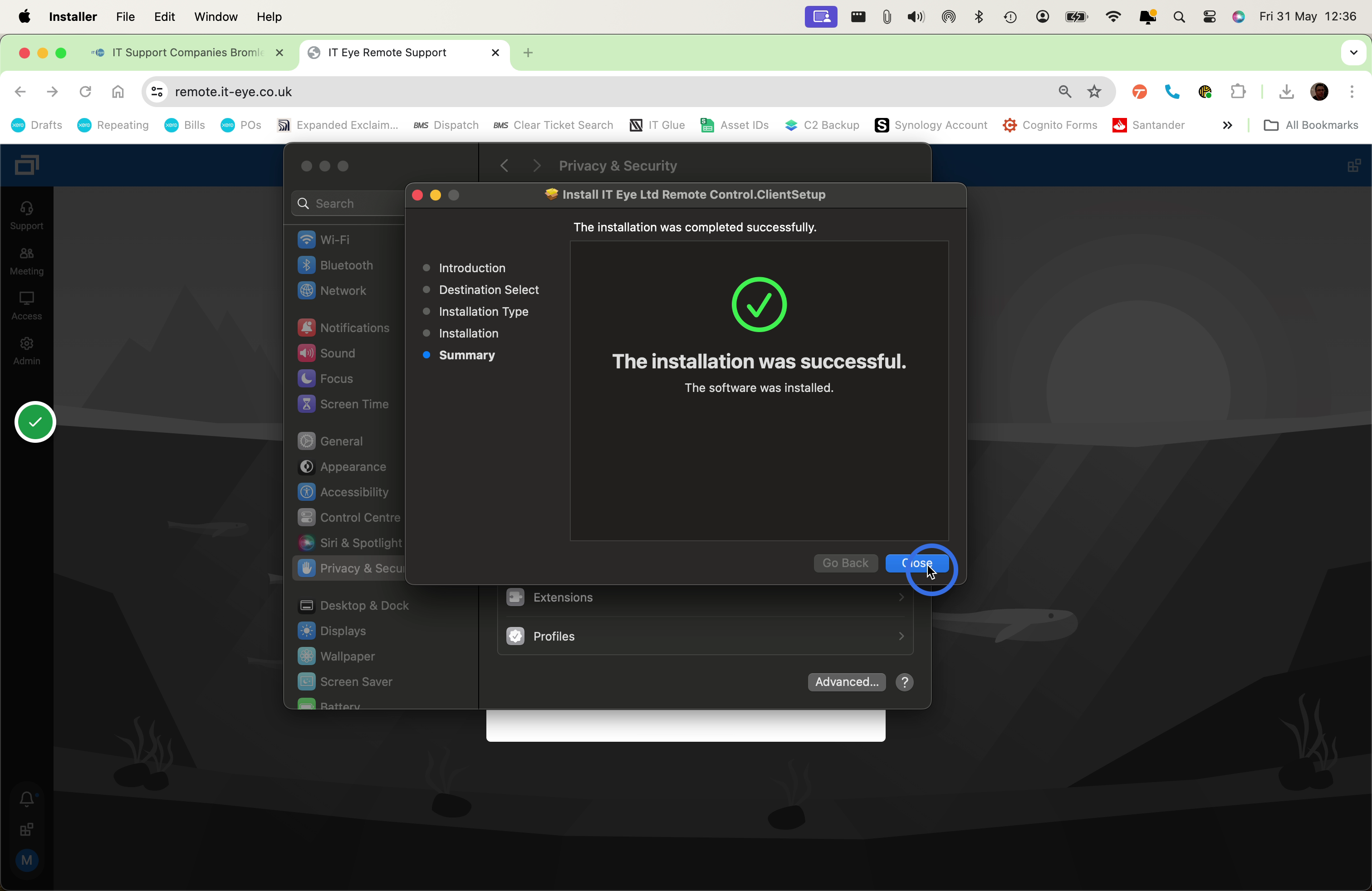Select Displays in the Settings sidebar
This screenshot has width=1372, height=891.
click(x=332, y=631)
